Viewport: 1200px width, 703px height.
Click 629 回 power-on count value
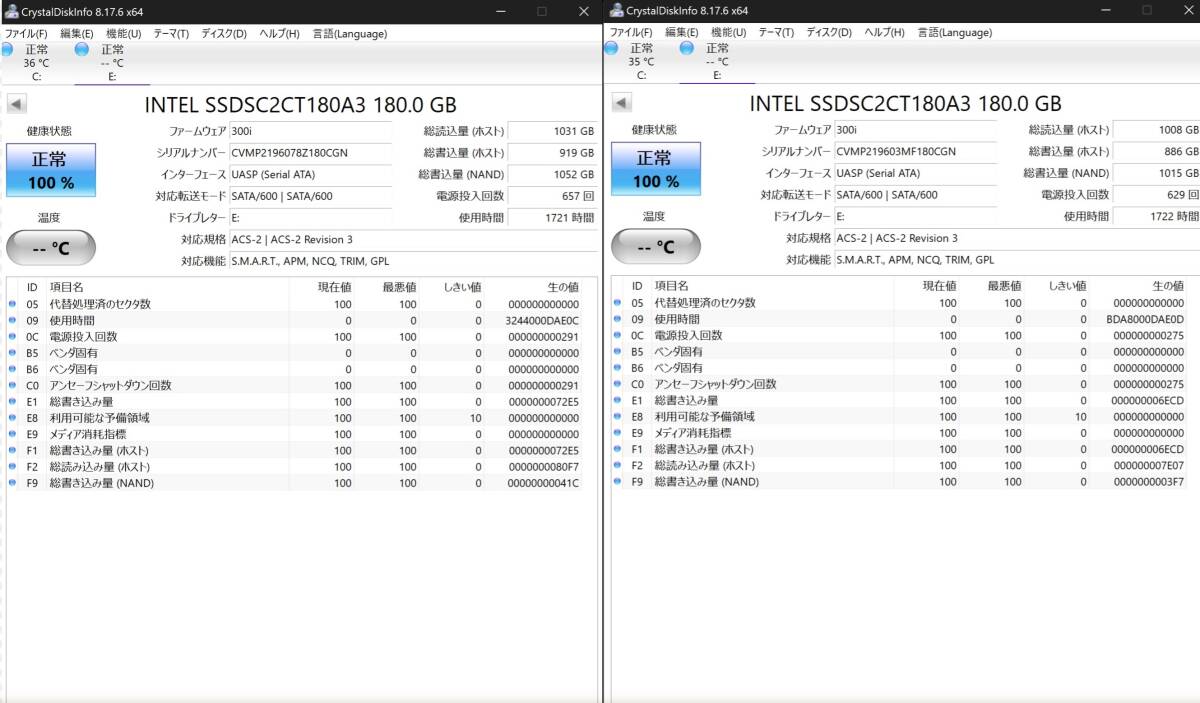point(1158,195)
